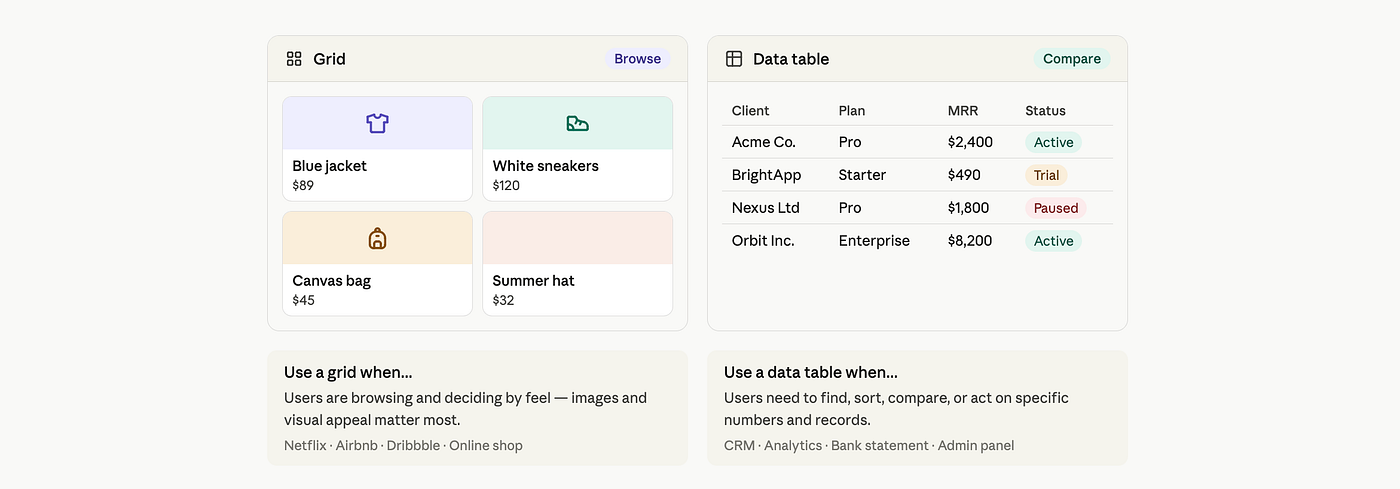Click the $8,200 MRR value
1400x489 pixels.
point(970,241)
